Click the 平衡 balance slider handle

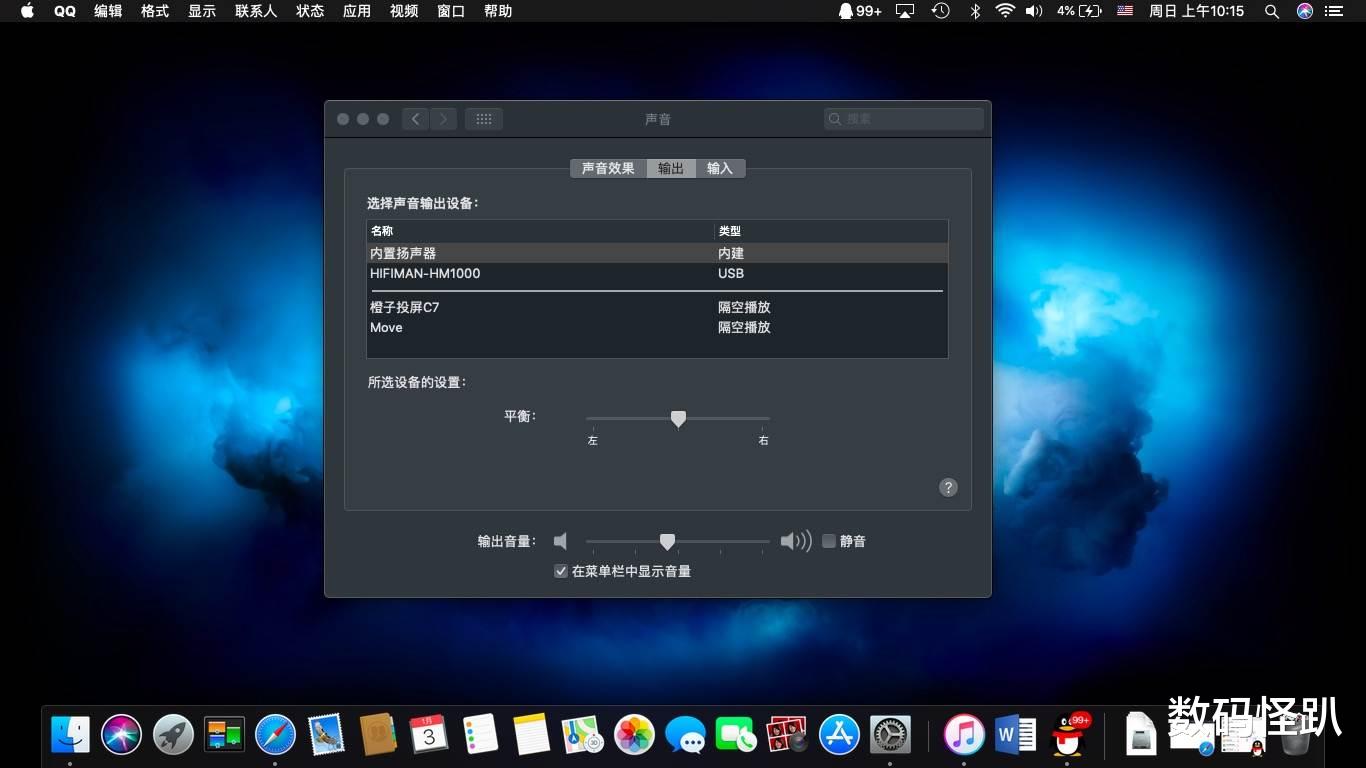(678, 419)
